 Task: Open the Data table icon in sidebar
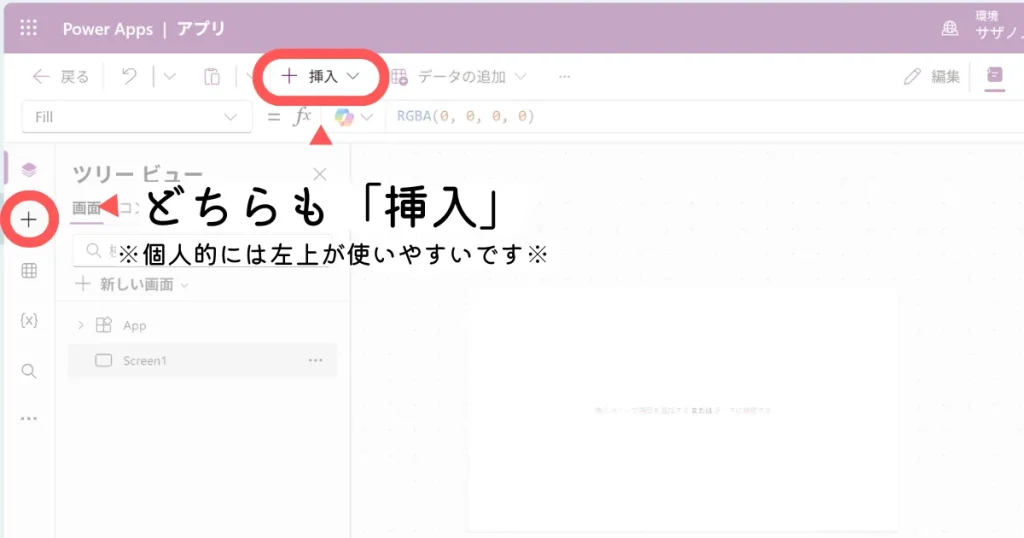pyautogui.click(x=29, y=270)
